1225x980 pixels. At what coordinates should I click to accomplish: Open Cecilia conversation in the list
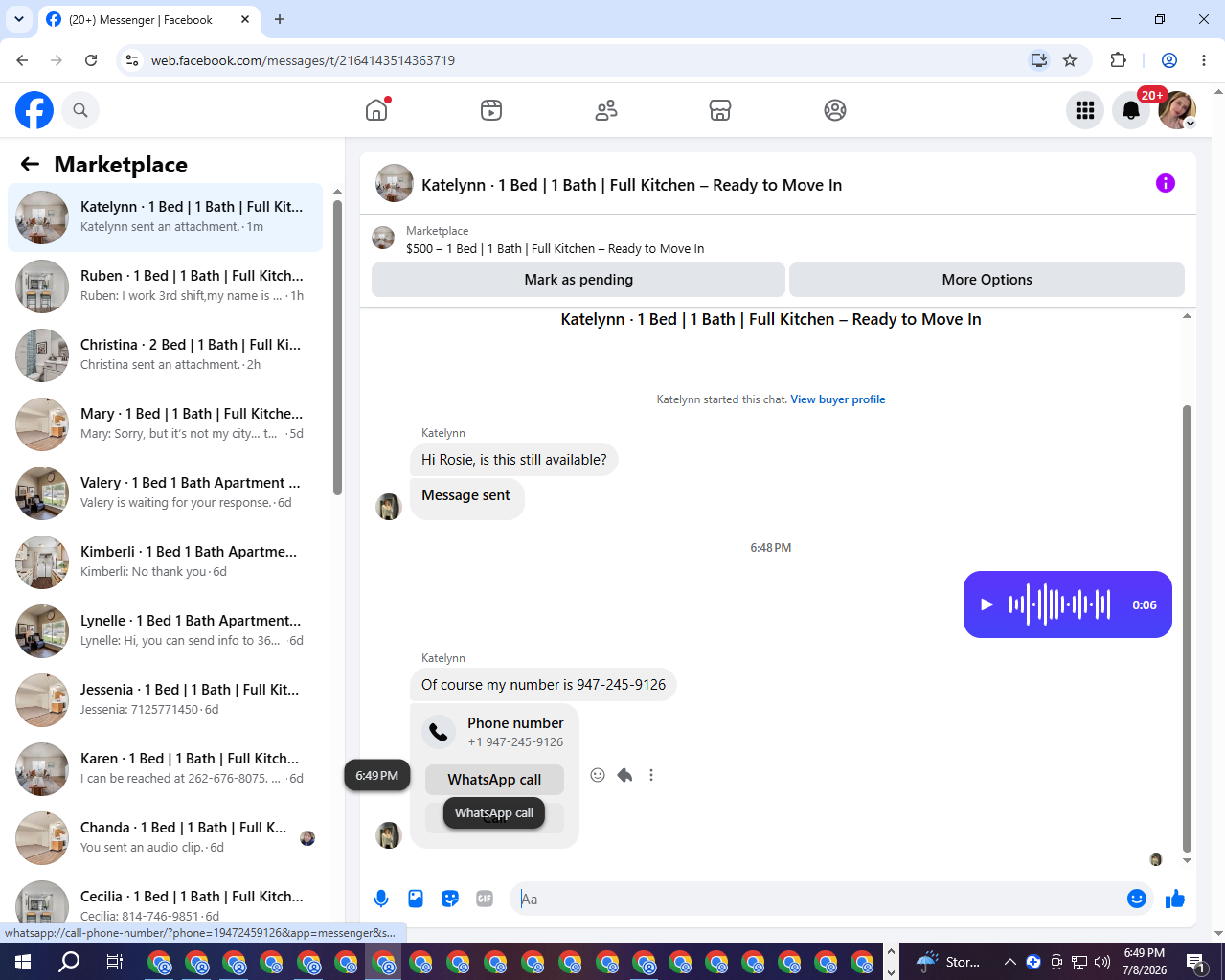click(x=165, y=900)
